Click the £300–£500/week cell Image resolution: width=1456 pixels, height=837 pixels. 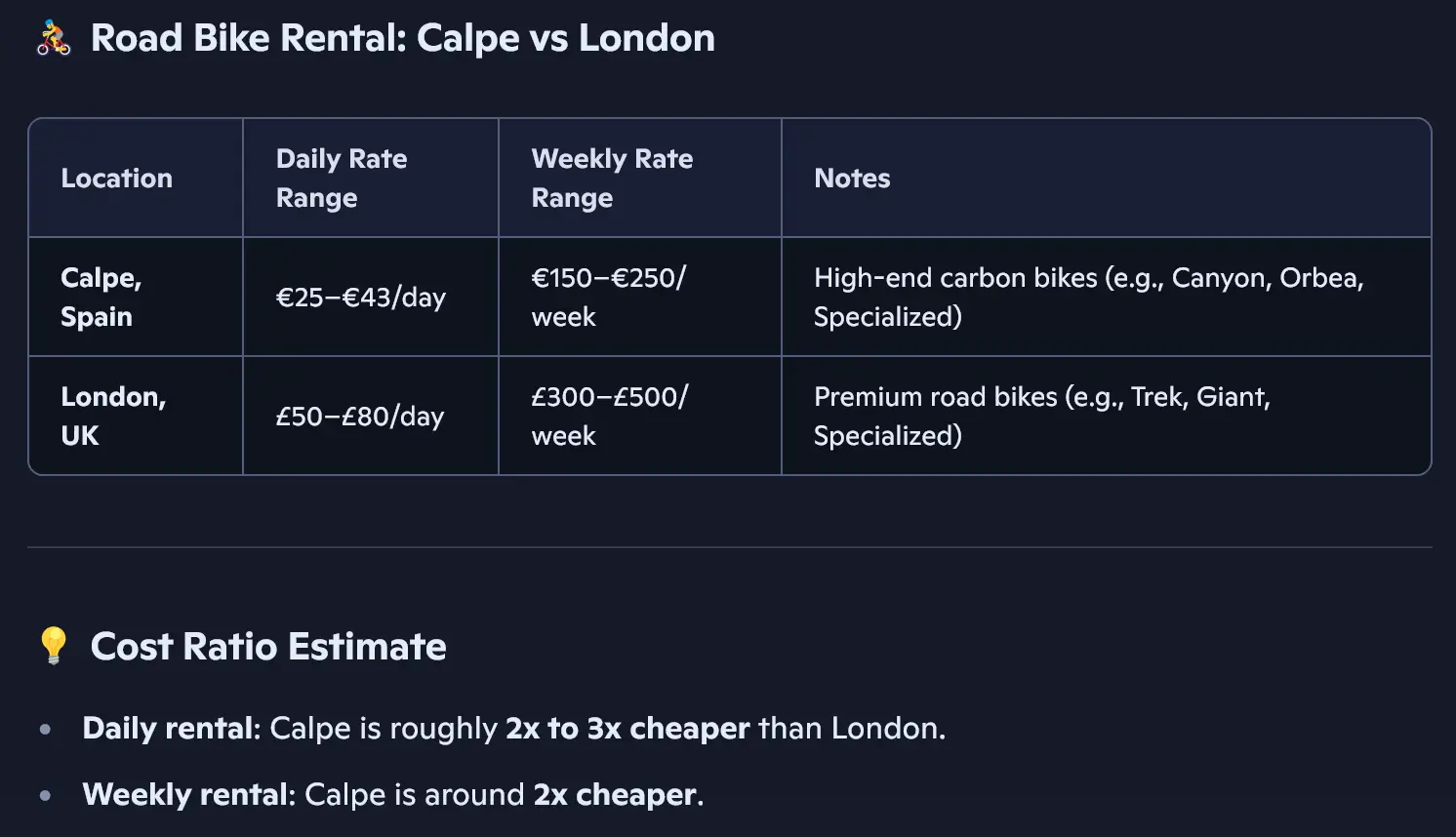click(x=609, y=417)
